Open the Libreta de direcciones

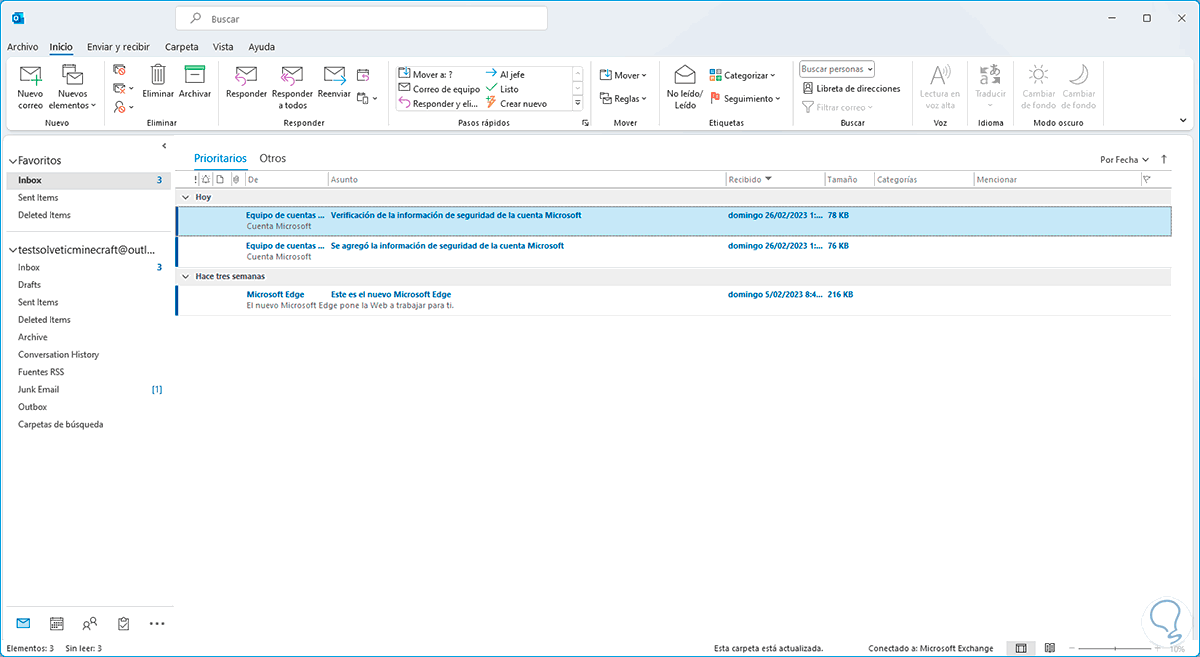(x=852, y=89)
